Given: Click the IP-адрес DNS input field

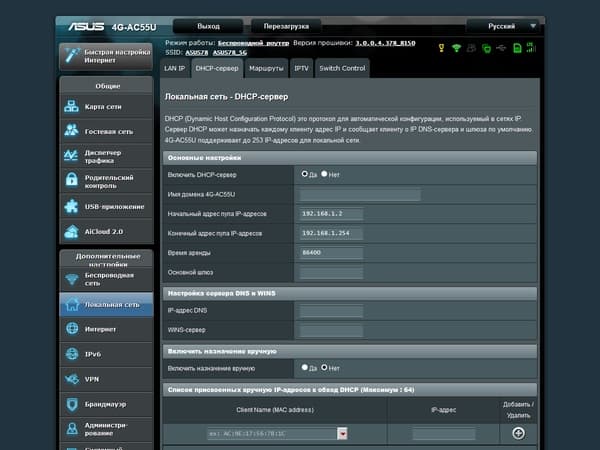Looking at the screenshot, I should [x=331, y=311].
